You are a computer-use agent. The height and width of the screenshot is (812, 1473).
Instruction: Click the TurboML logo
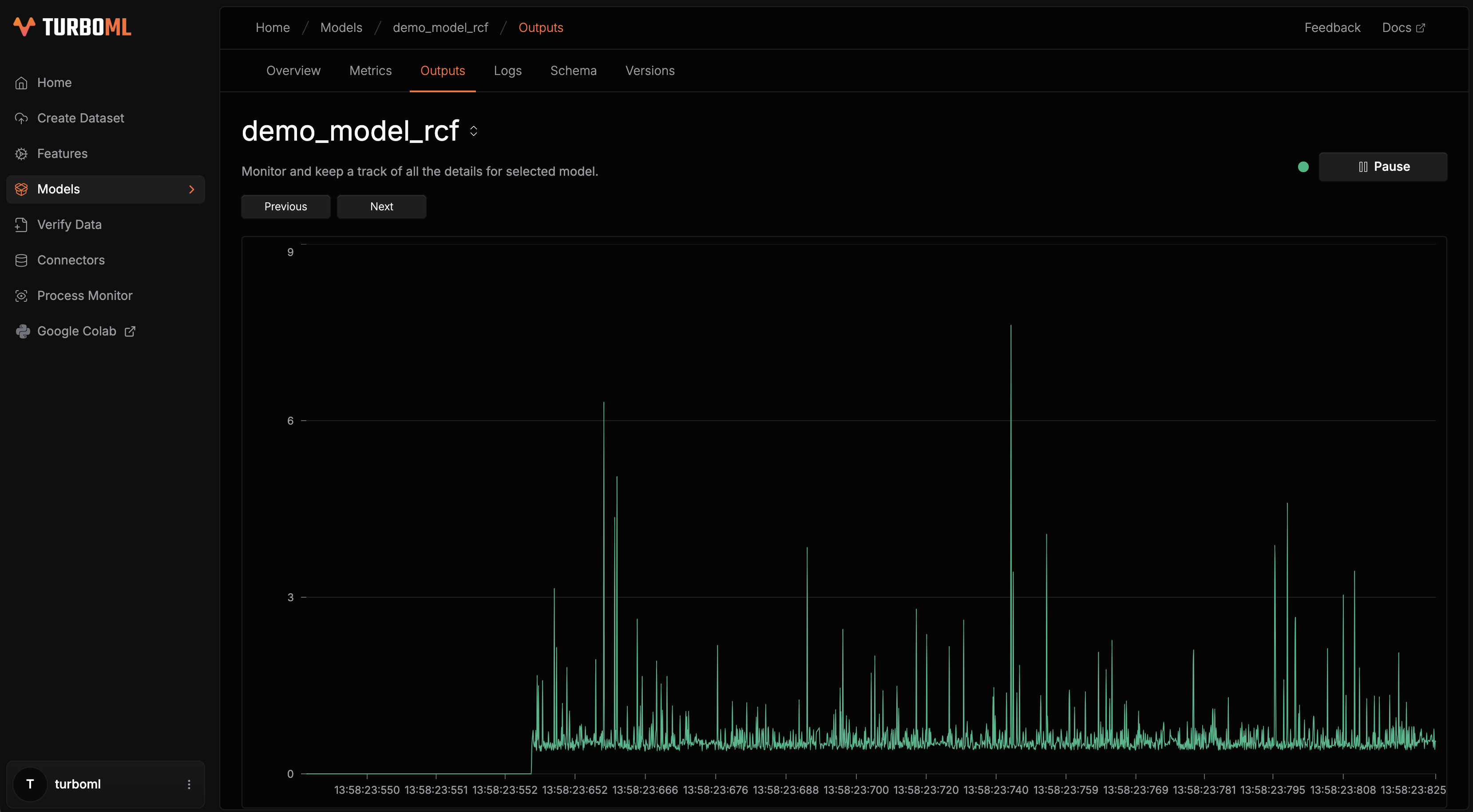point(72,27)
